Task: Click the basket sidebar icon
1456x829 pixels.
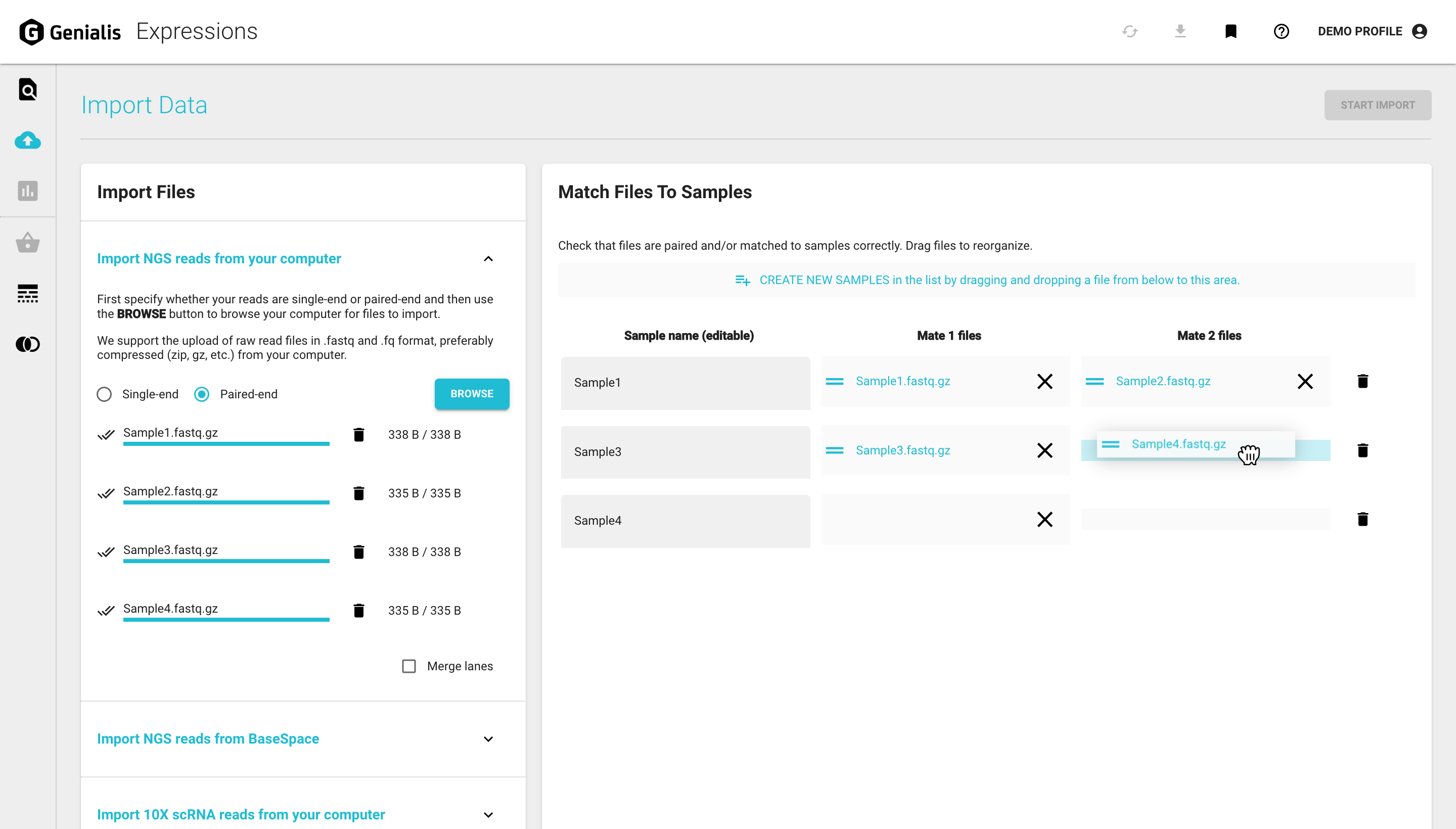Action: coord(27,243)
